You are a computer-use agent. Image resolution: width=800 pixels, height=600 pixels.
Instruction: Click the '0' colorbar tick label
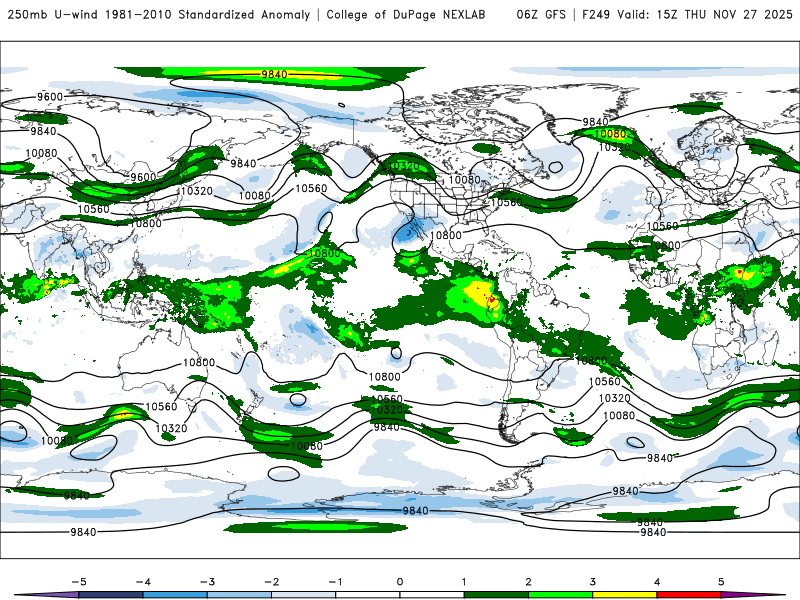pos(400,582)
